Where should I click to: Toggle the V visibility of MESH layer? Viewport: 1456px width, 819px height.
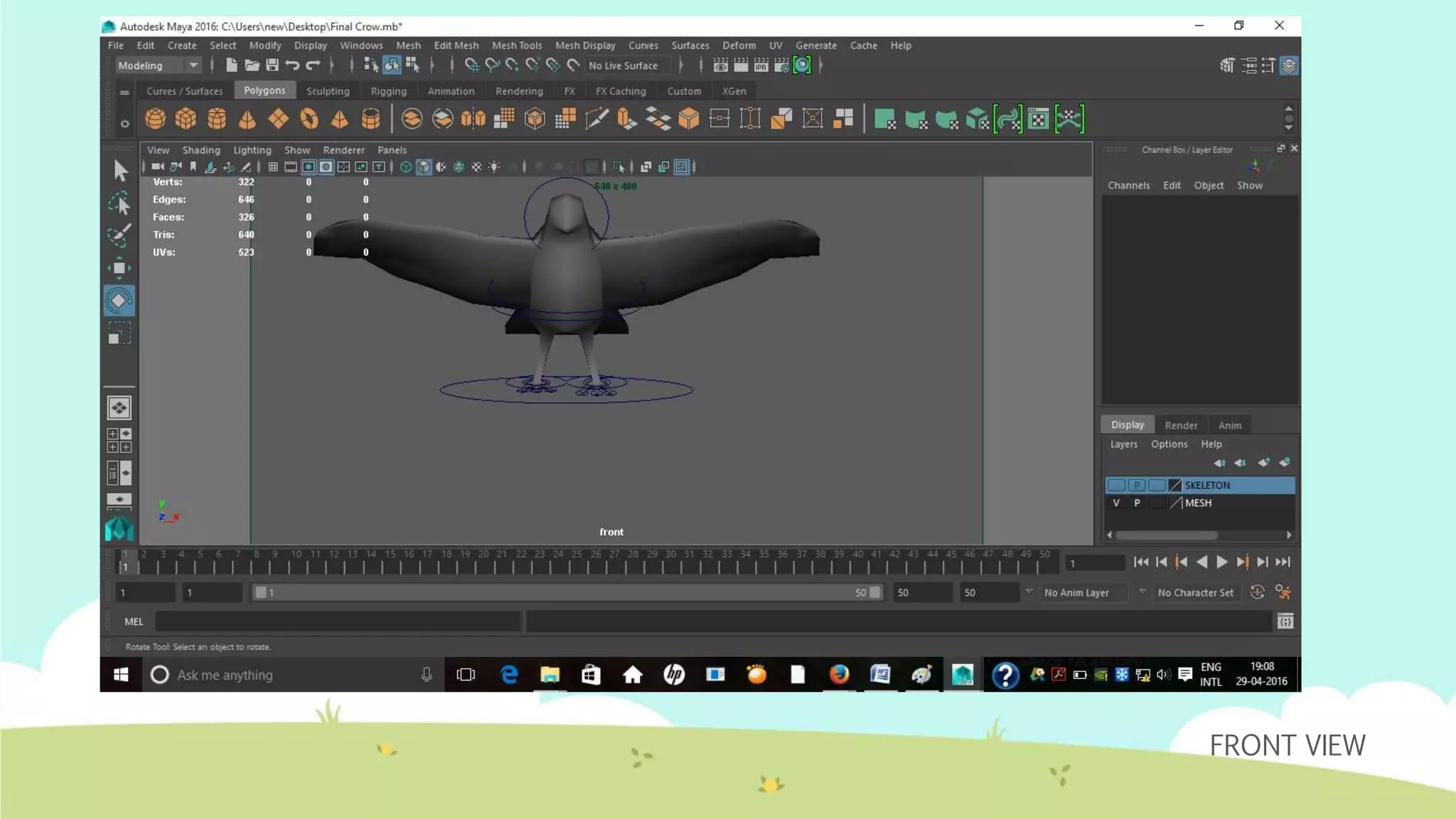[x=1116, y=503]
